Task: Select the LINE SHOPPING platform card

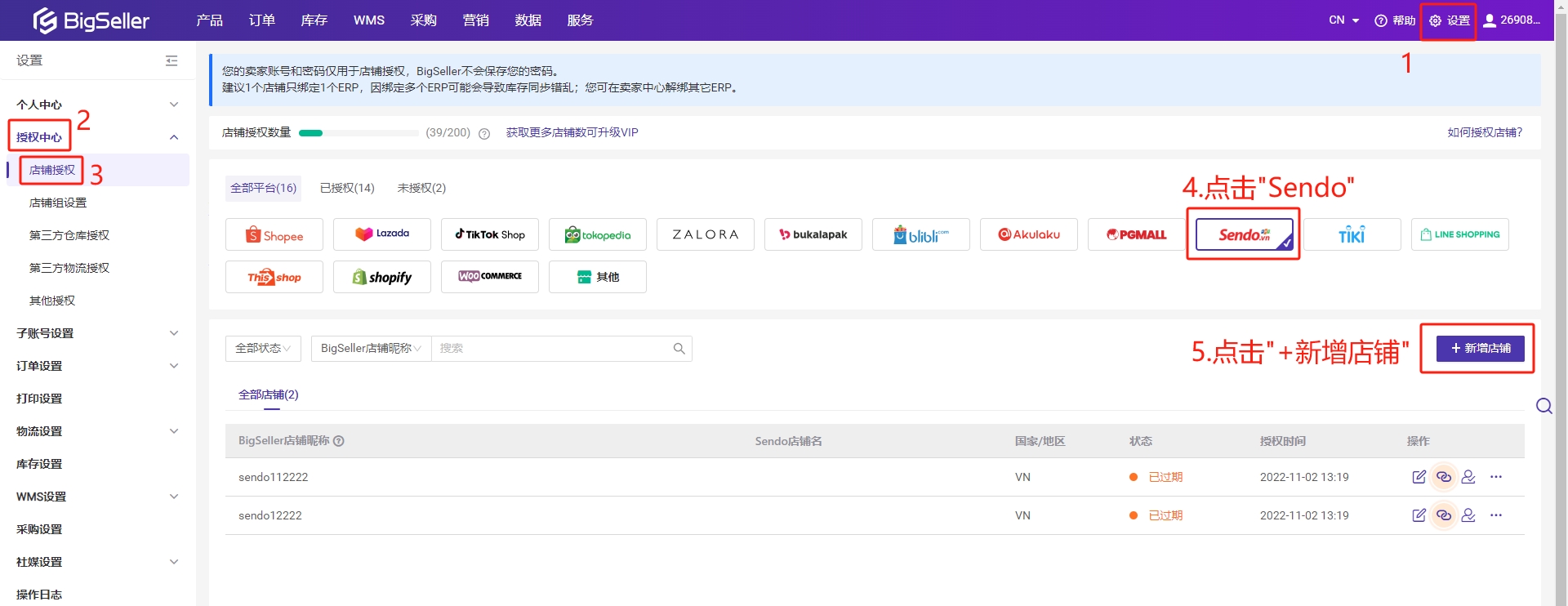Action: coord(1460,234)
